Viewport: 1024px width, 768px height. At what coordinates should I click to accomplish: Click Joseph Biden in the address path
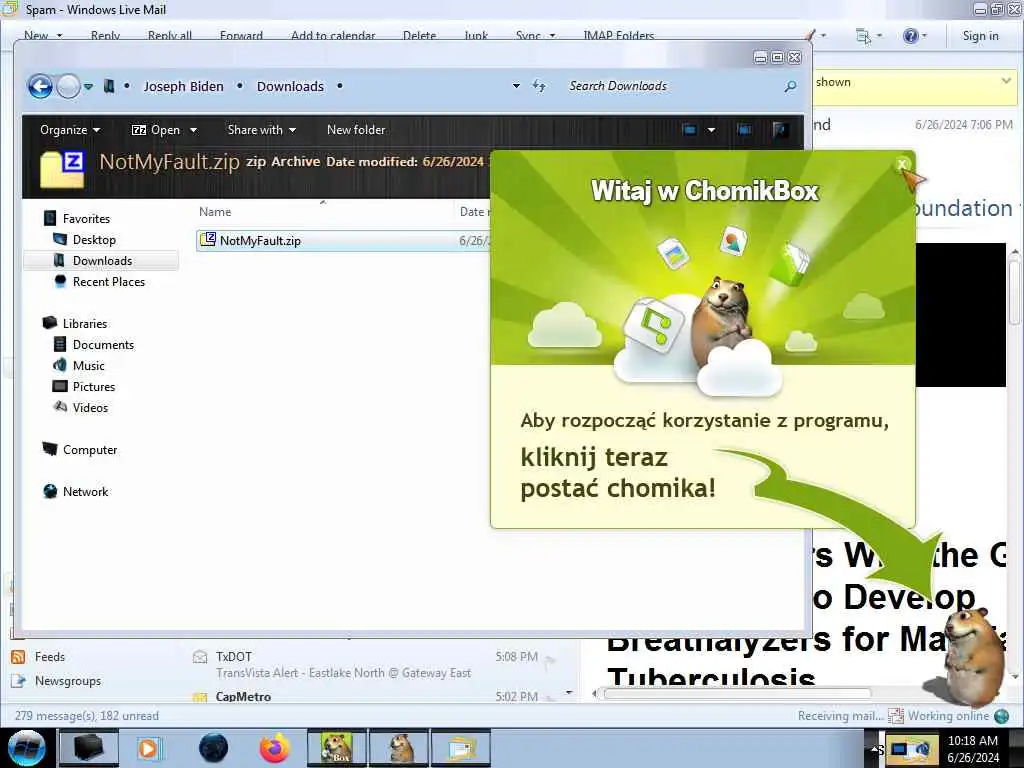pyautogui.click(x=184, y=86)
